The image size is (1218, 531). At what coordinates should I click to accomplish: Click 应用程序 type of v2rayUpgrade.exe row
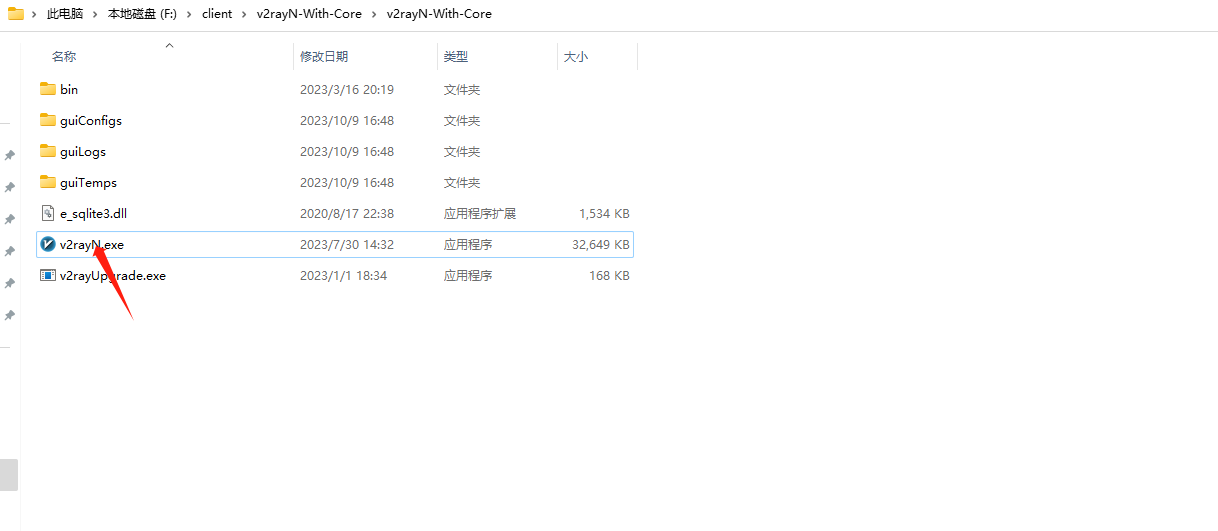click(x=468, y=275)
